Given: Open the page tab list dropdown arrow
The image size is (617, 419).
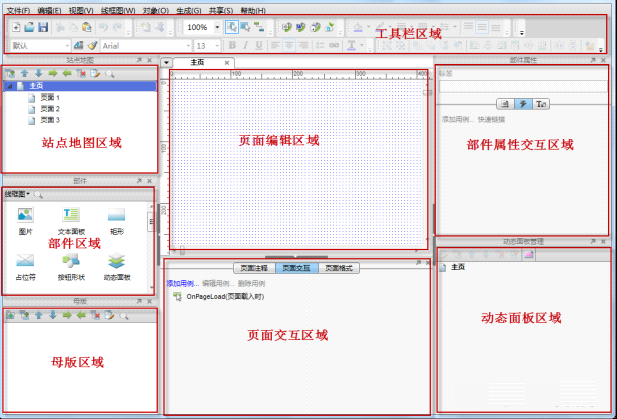Looking at the screenshot, I should (x=166, y=63).
